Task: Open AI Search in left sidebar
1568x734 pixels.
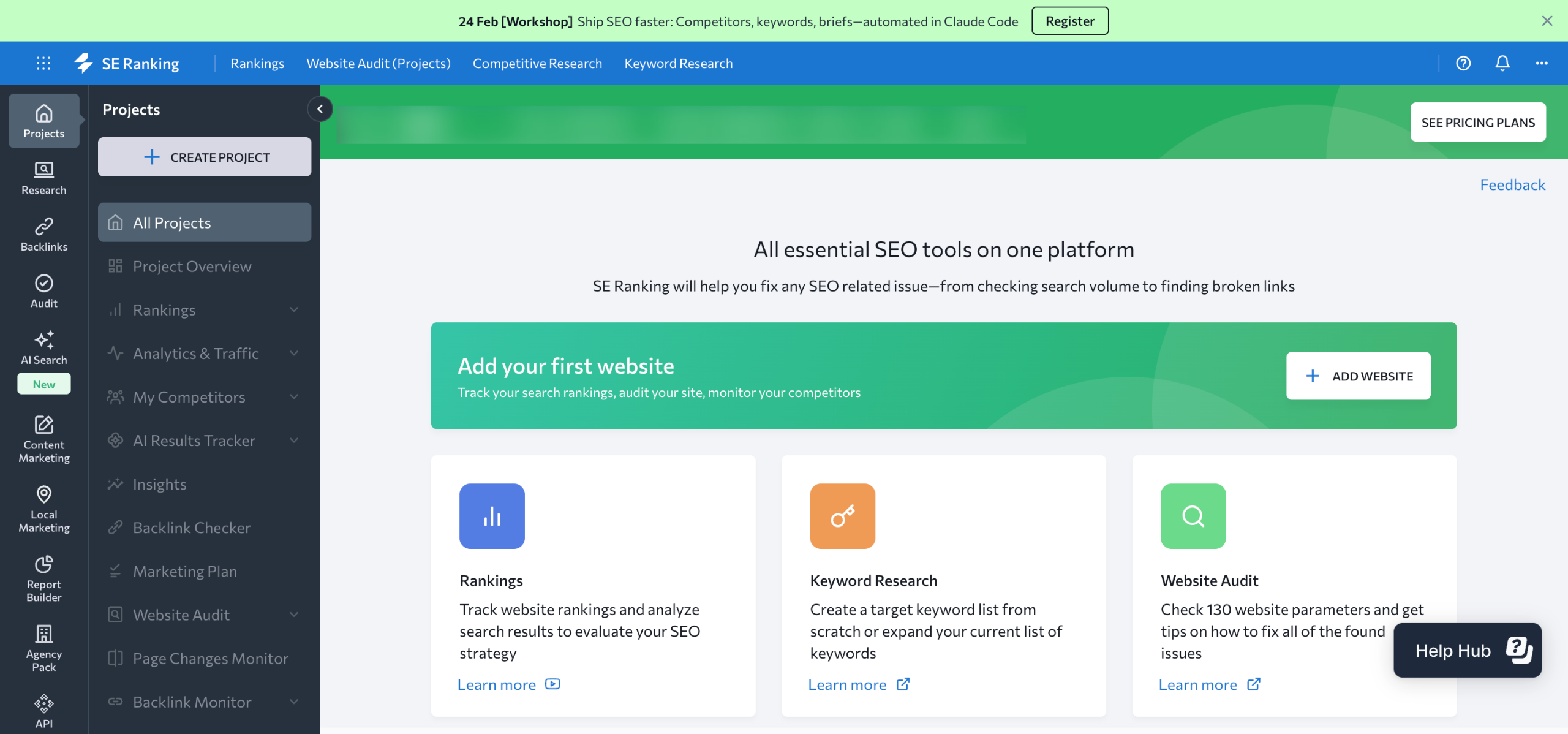Action: (x=44, y=347)
